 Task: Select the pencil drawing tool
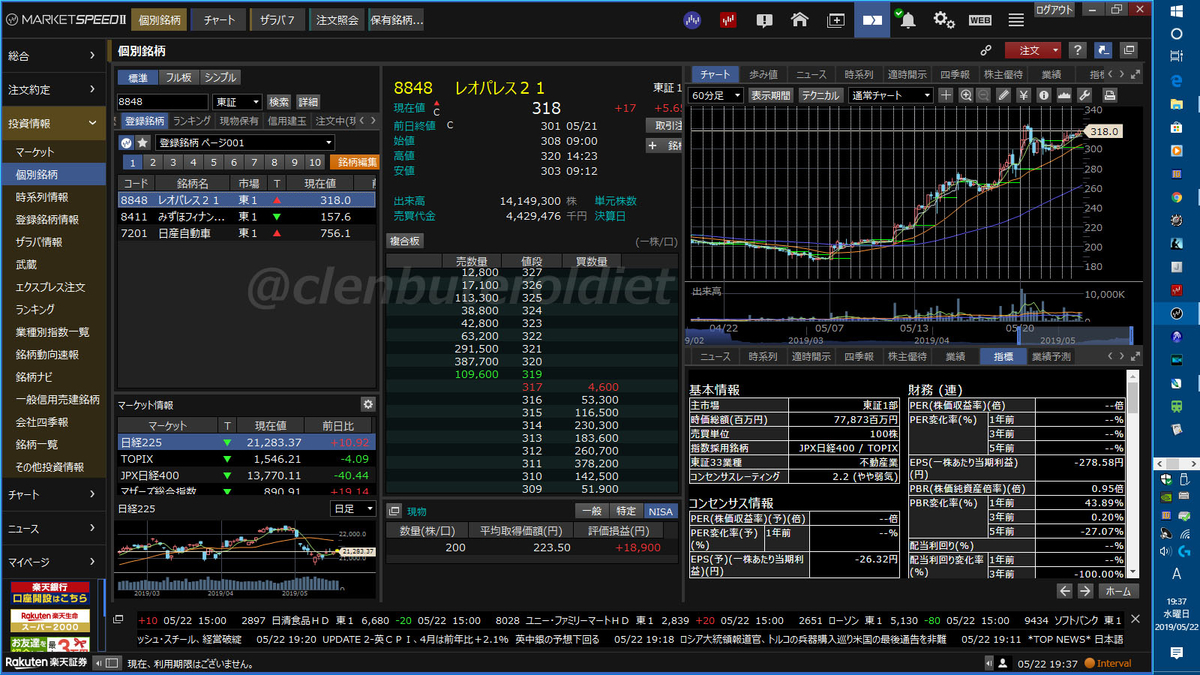click(1004, 95)
